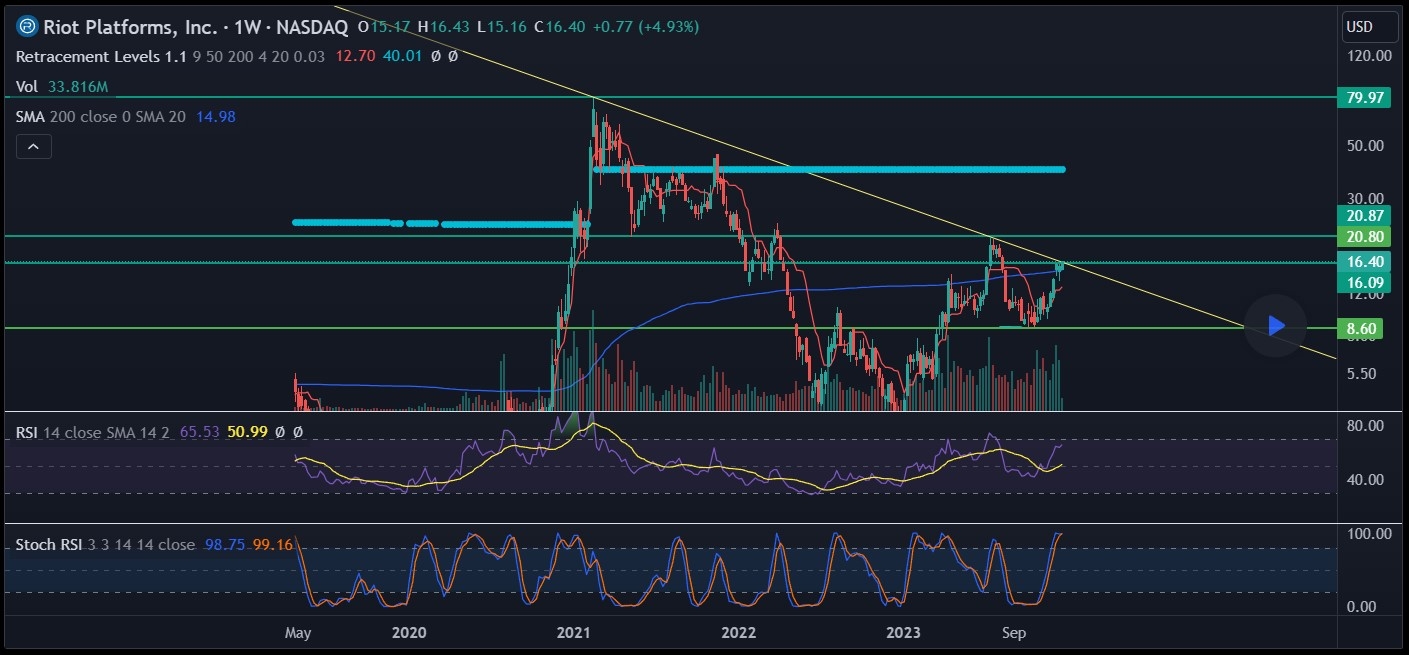Select the Retracement Levels 1.1 indicator

point(100,56)
